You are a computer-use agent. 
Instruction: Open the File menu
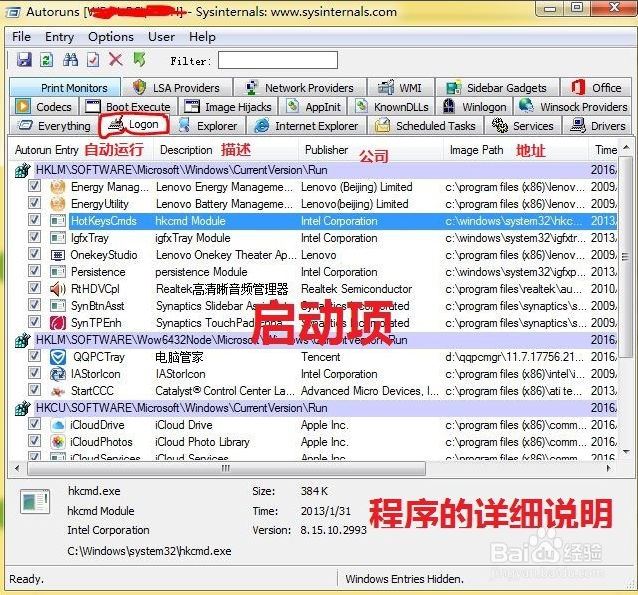point(22,37)
